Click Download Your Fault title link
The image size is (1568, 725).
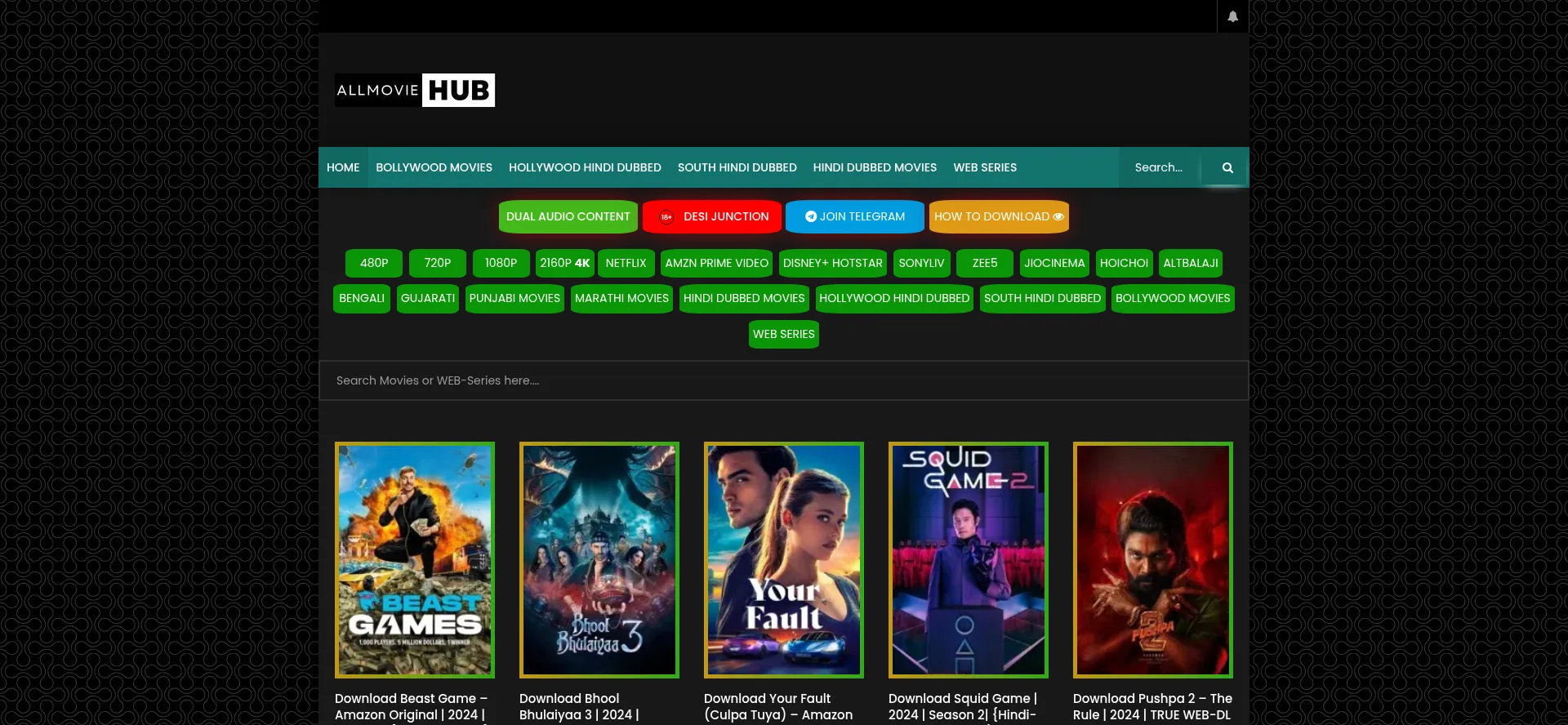[x=778, y=707]
